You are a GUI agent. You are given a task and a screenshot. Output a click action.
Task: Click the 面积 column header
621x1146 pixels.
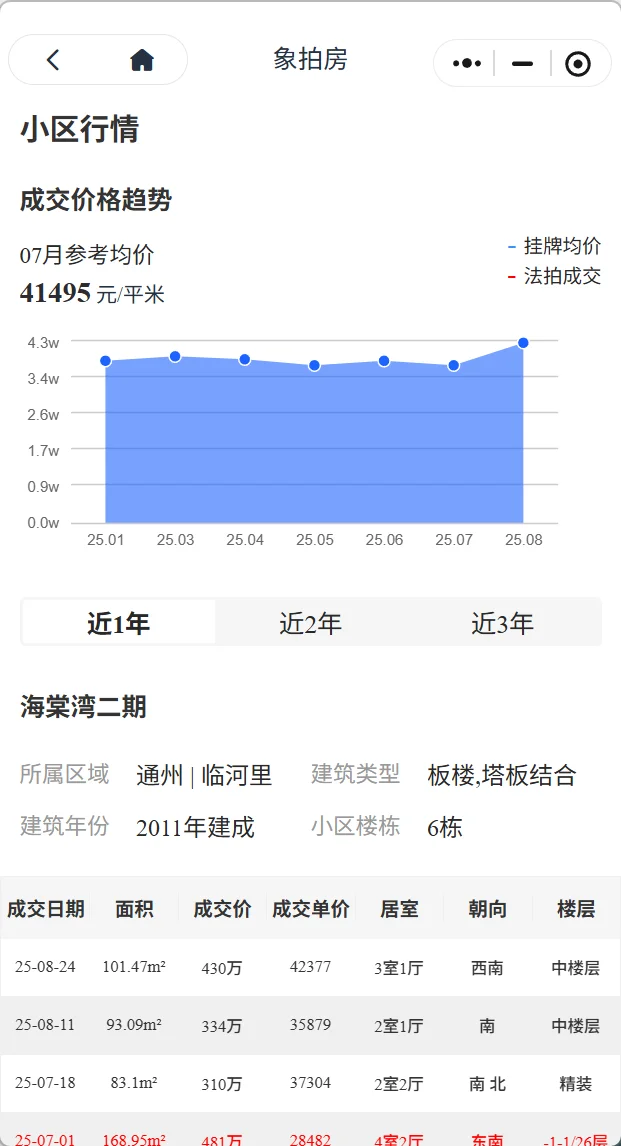134,908
